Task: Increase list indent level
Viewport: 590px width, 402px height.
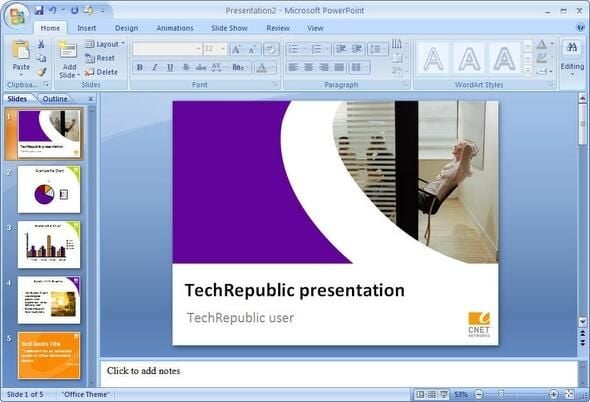Action: point(357,49)
